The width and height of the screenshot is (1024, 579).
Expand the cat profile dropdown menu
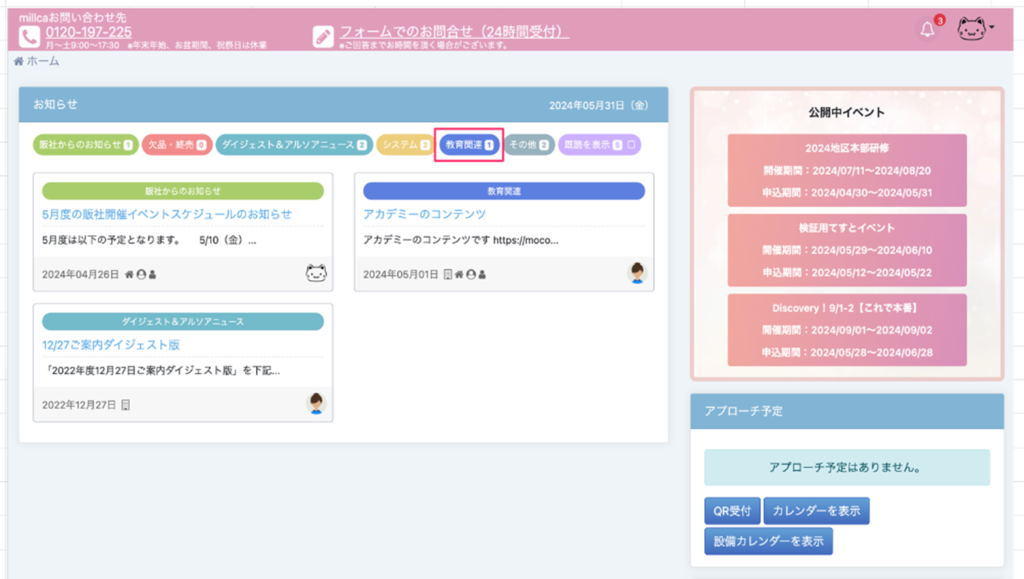(x=976, y=29)
